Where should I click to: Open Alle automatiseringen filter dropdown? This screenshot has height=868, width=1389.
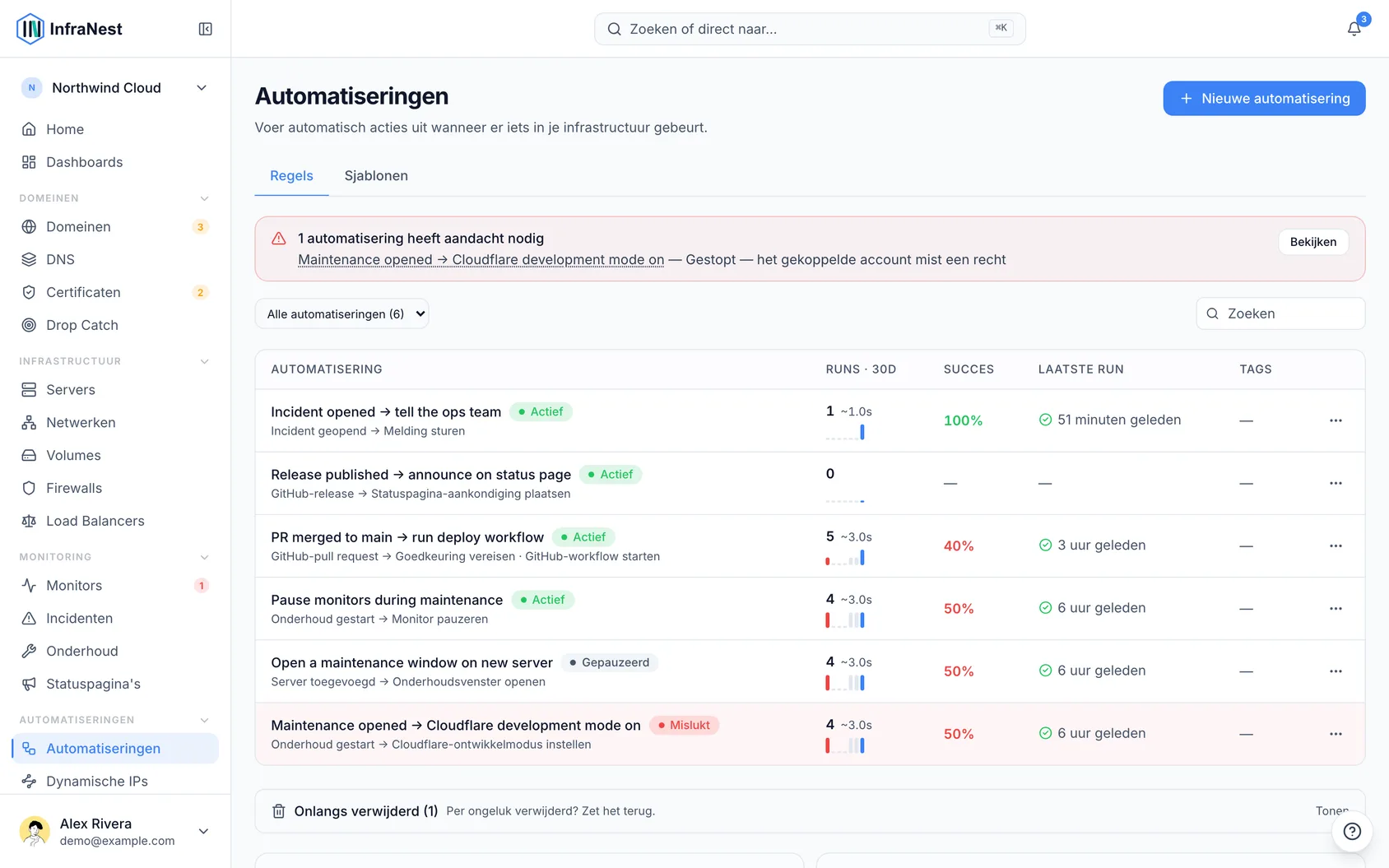tap(341, 313)
